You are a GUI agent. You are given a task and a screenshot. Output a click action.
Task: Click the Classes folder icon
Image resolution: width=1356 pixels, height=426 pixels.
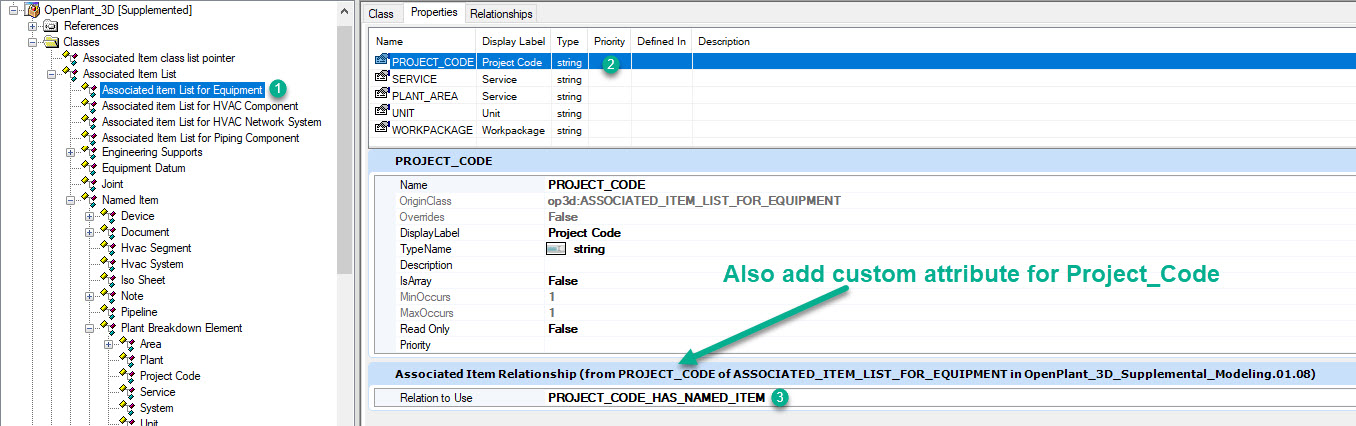[51, 42]
